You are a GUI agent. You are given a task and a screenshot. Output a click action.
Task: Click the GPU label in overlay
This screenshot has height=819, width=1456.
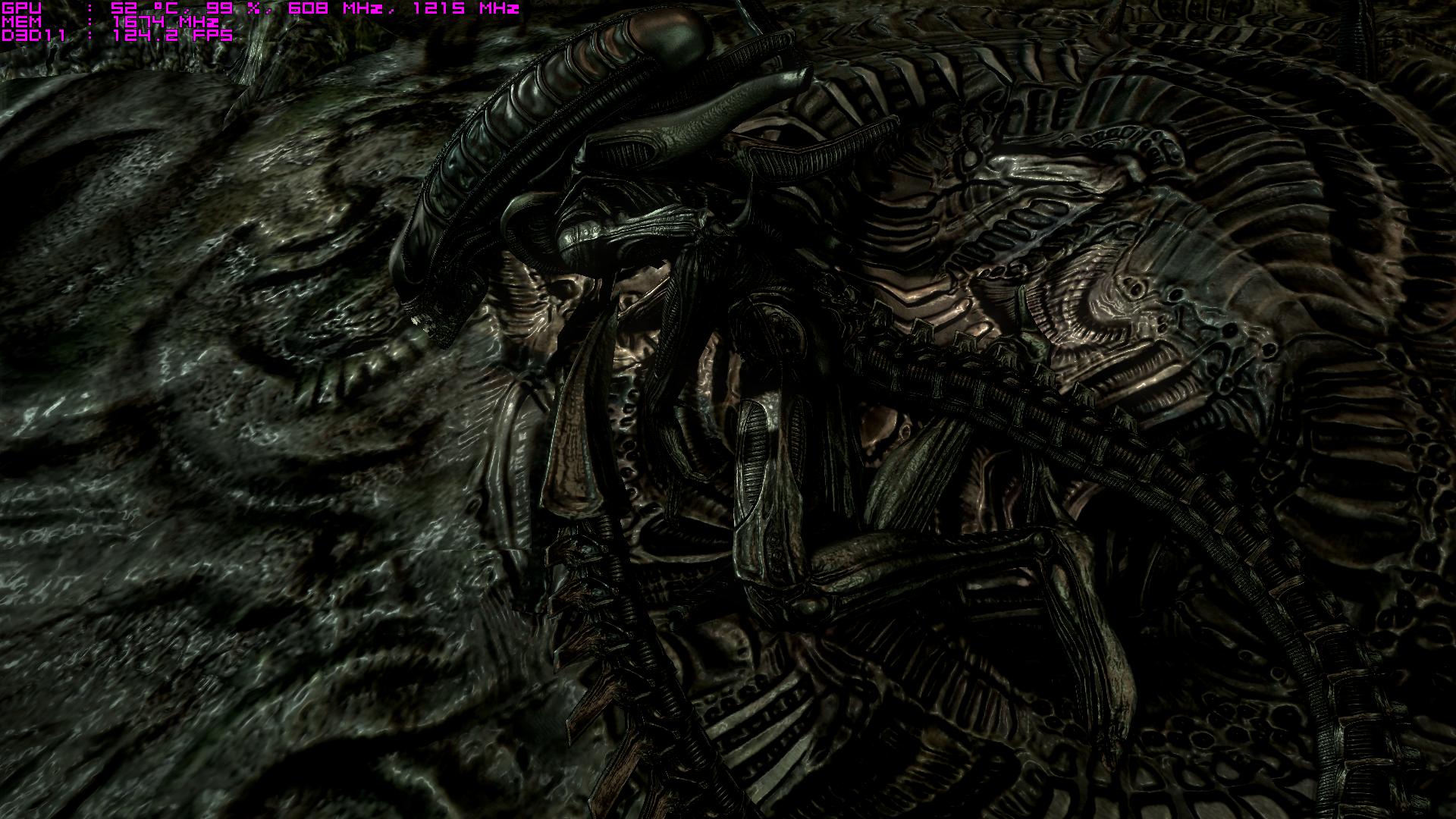click(22, 8)
